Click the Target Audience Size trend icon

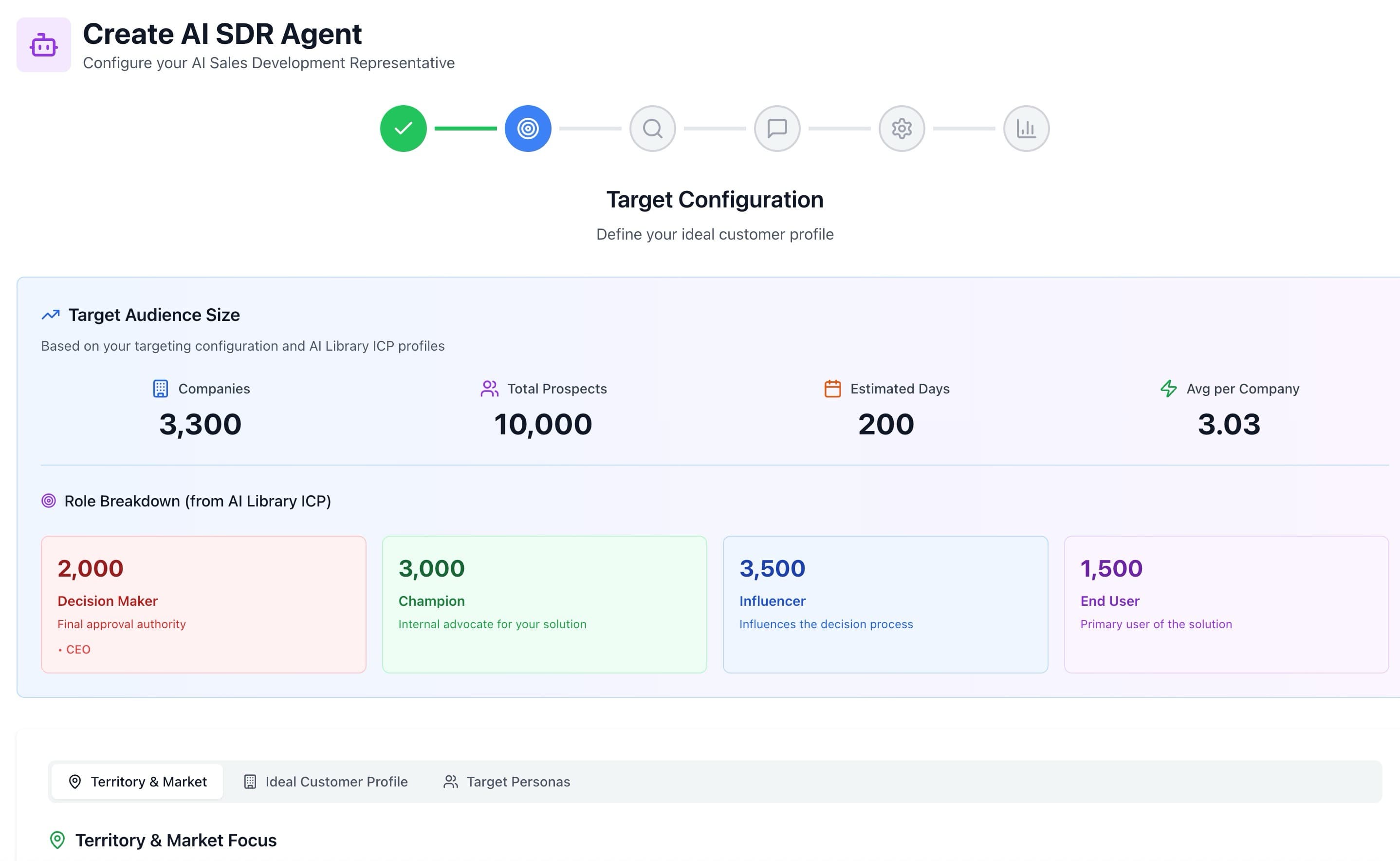coord(50,314)
